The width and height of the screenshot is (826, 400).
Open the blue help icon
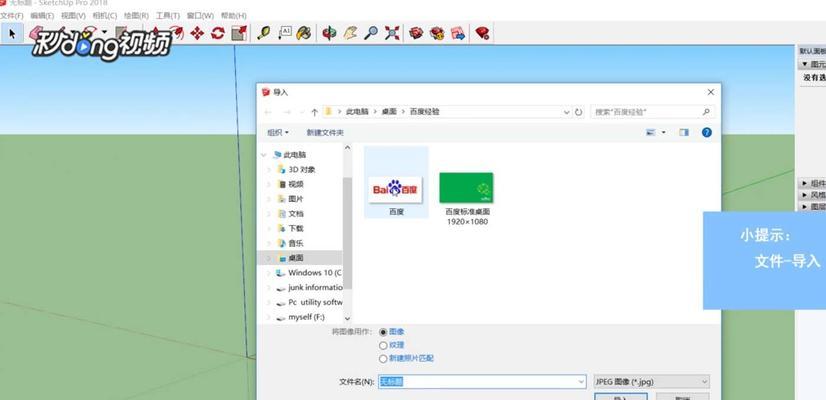click(x=707, y=132)
